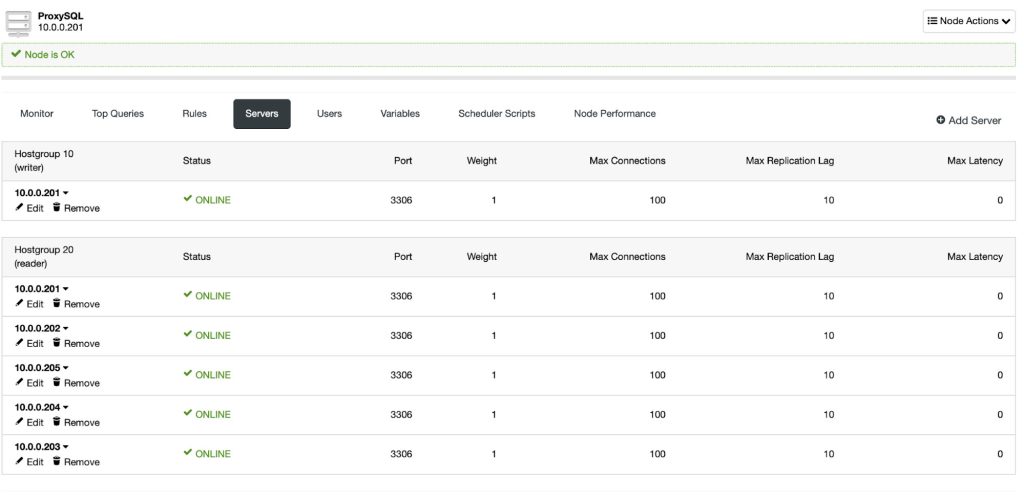Click Edit label for server 10.0.0.203
The height and width of the screenshot is (499, 1024).
(35, 462)
